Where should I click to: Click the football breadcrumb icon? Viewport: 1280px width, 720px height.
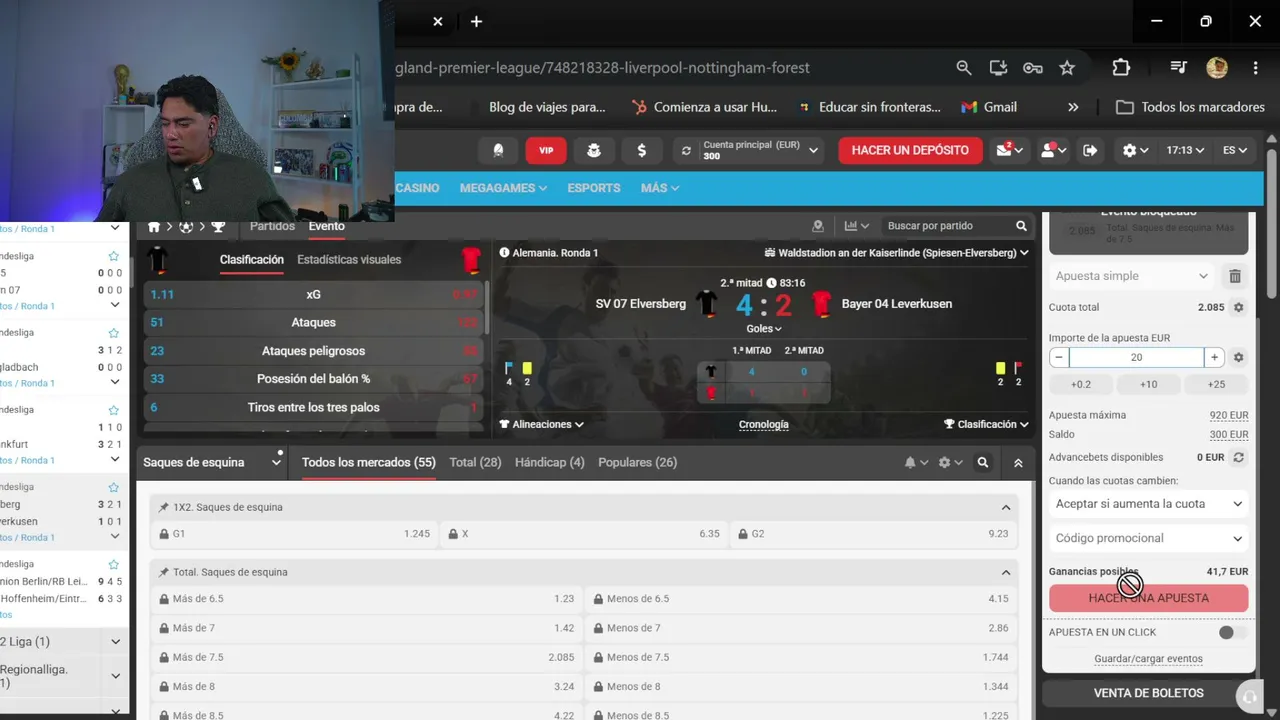(186, 227)
